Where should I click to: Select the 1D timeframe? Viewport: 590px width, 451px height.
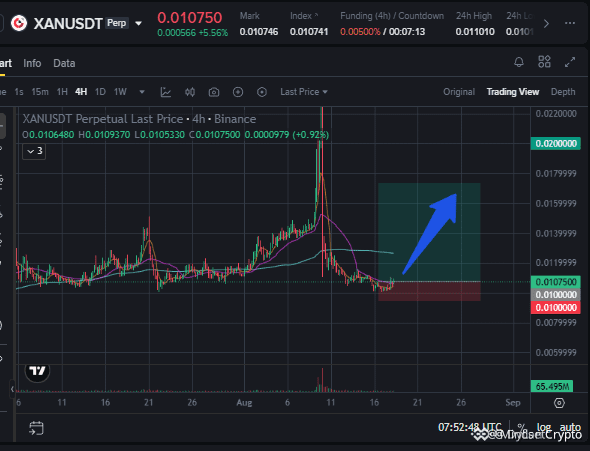100,92
